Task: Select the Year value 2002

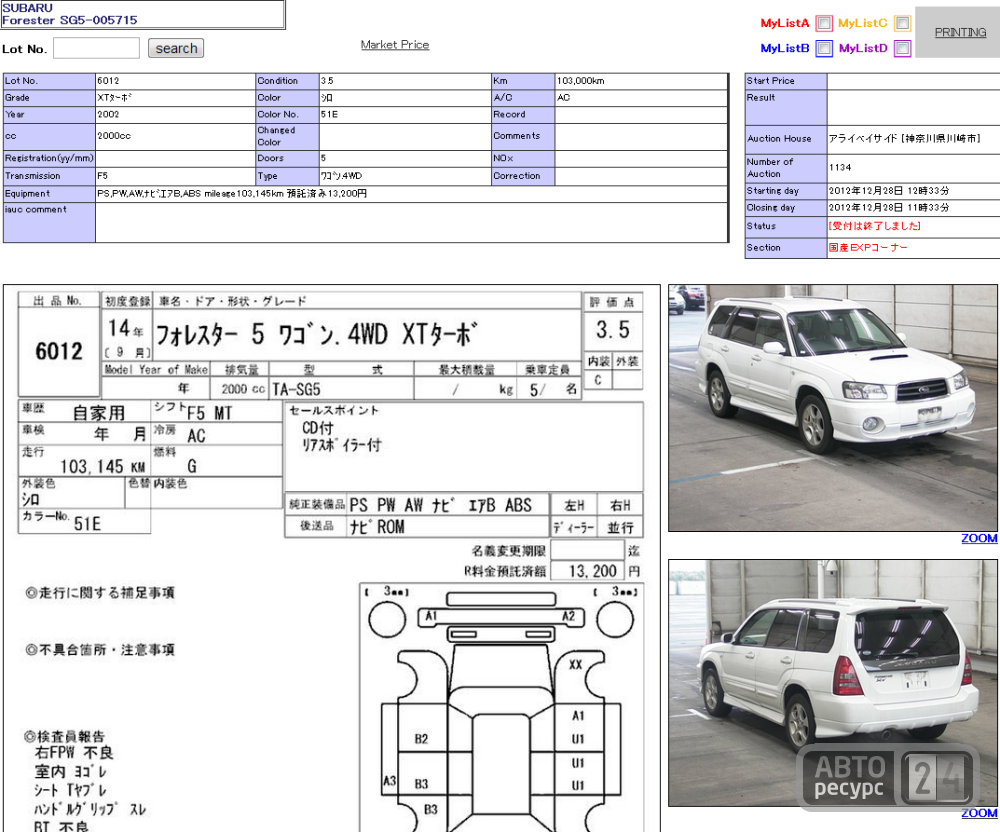Action: [x=108, y=115]
